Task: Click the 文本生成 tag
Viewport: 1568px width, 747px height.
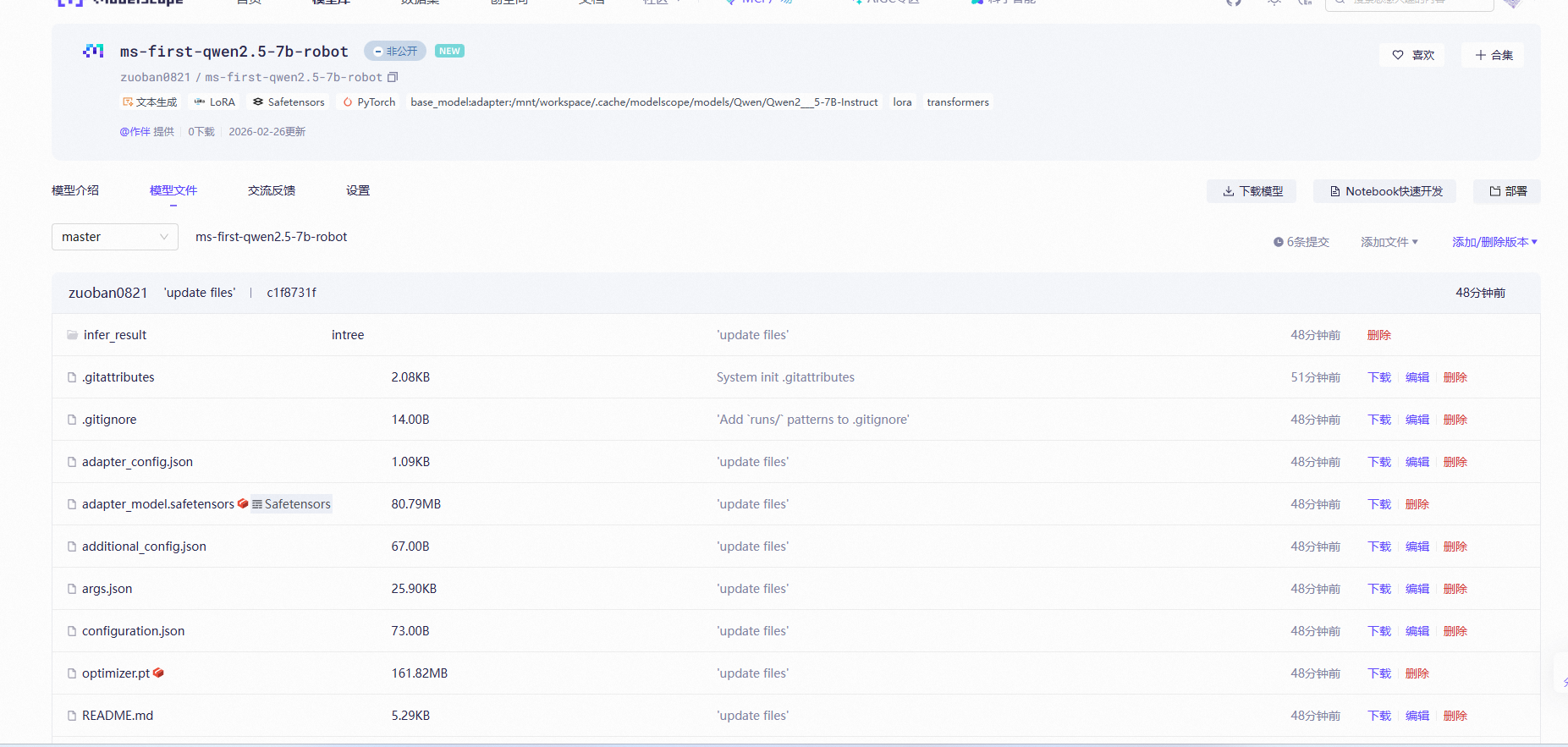Action: (x=150, y=102)
